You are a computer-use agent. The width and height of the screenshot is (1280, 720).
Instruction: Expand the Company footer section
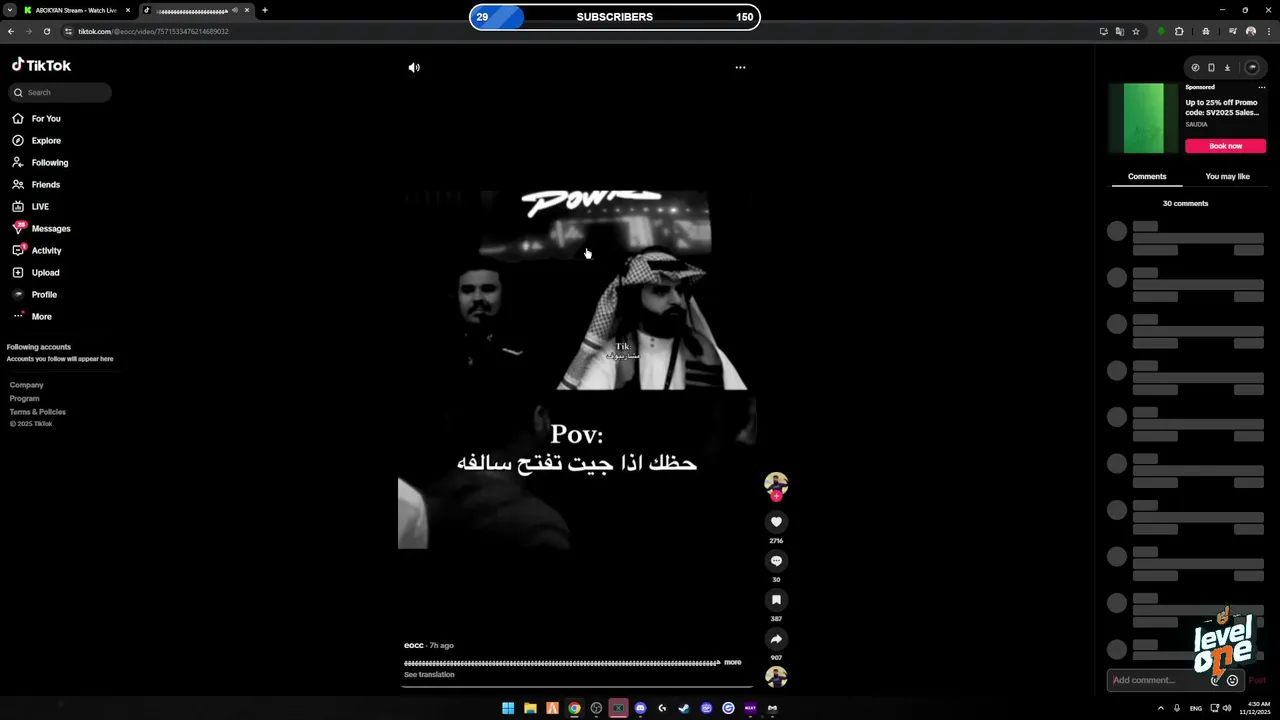[x=27, y=385]
